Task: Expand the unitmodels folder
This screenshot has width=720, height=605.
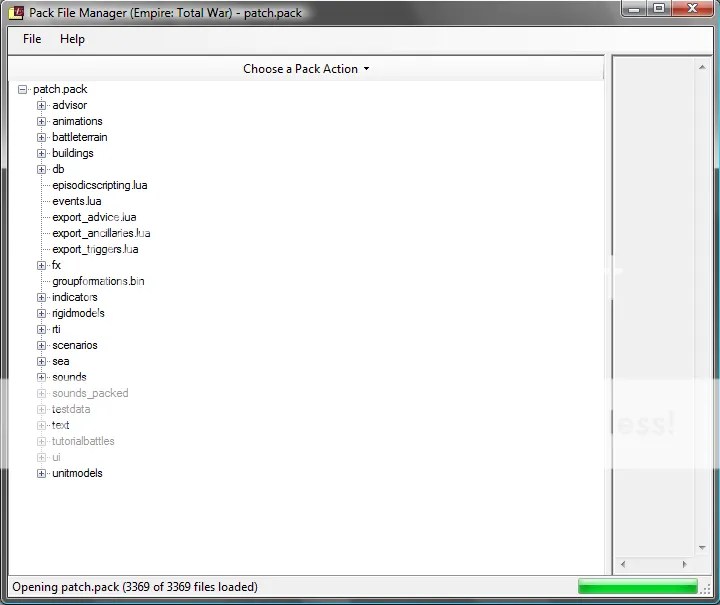Action: tap(41, 473)
